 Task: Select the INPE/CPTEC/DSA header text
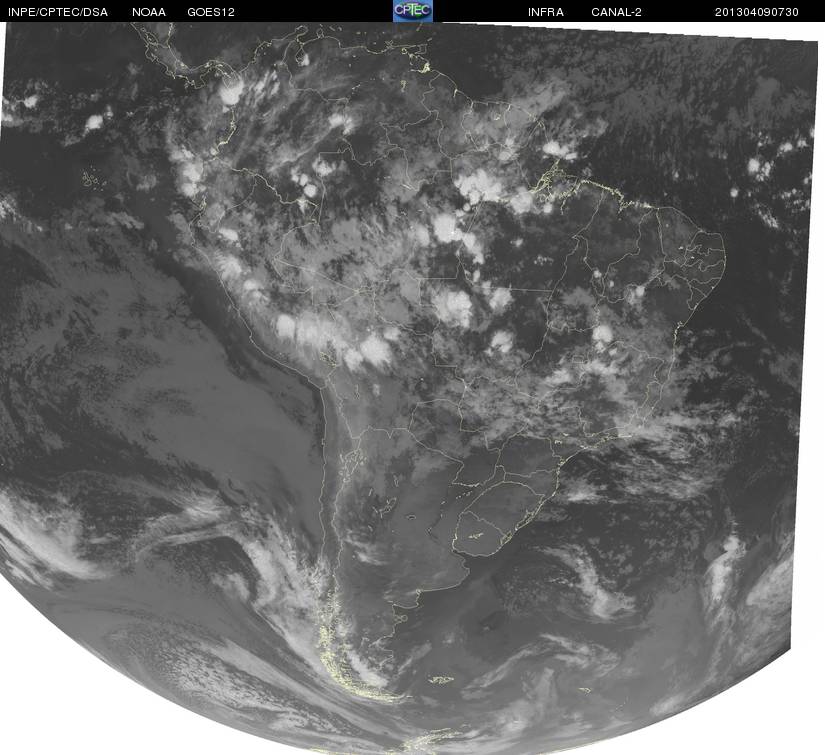(58, 12)
